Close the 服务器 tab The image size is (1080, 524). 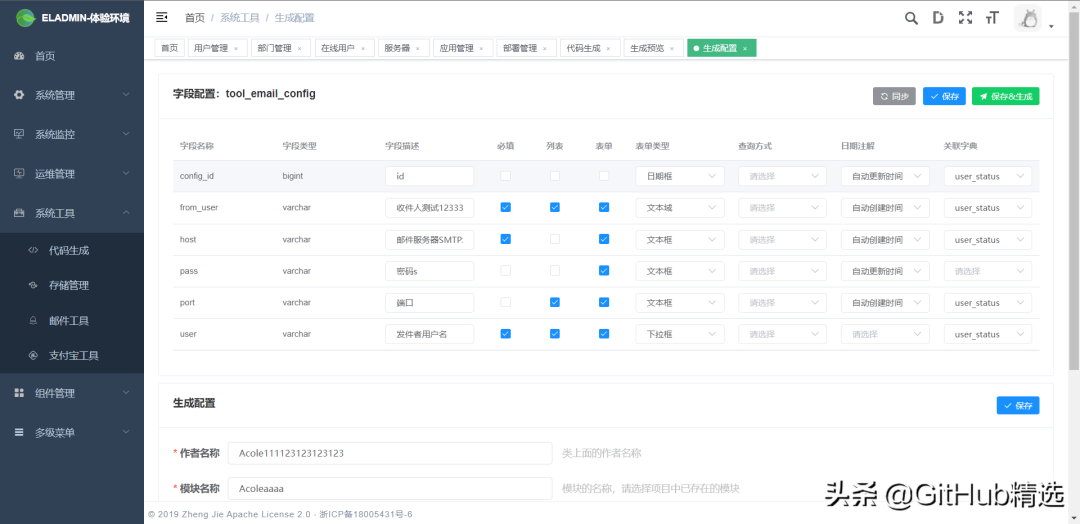418,49
